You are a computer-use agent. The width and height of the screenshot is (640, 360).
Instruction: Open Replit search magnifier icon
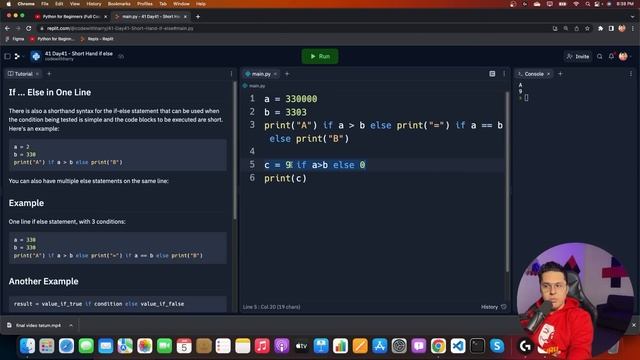click(600, 56)
